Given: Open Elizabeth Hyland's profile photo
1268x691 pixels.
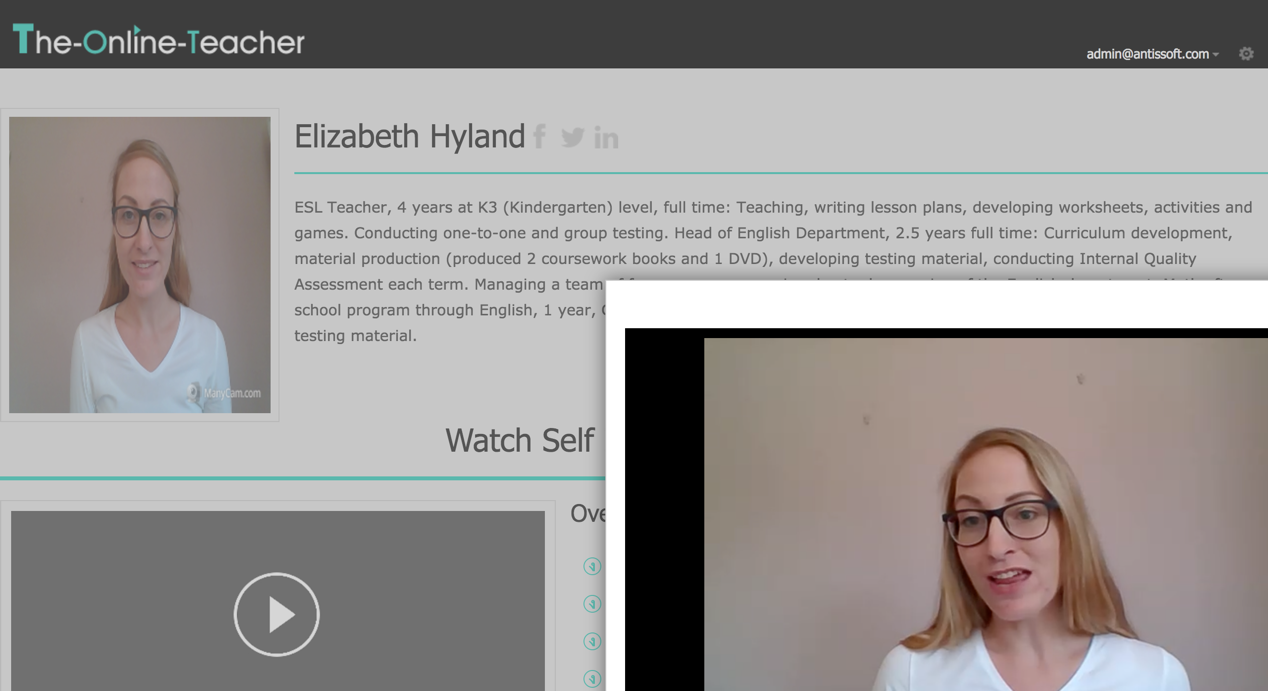Looking at the screenshot, I should [x=140, y=265].
